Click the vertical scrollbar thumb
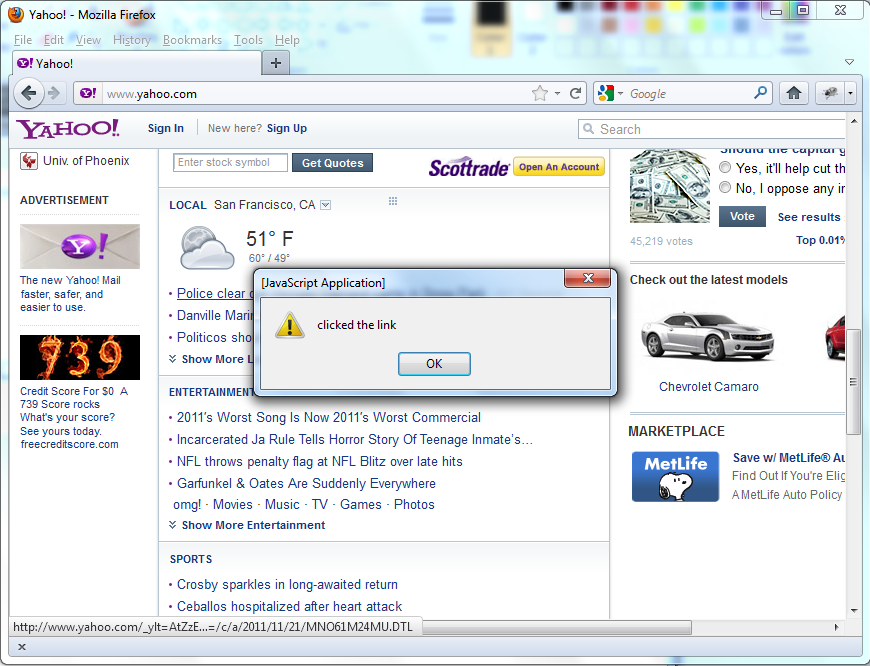 click(x=853, y=383)
